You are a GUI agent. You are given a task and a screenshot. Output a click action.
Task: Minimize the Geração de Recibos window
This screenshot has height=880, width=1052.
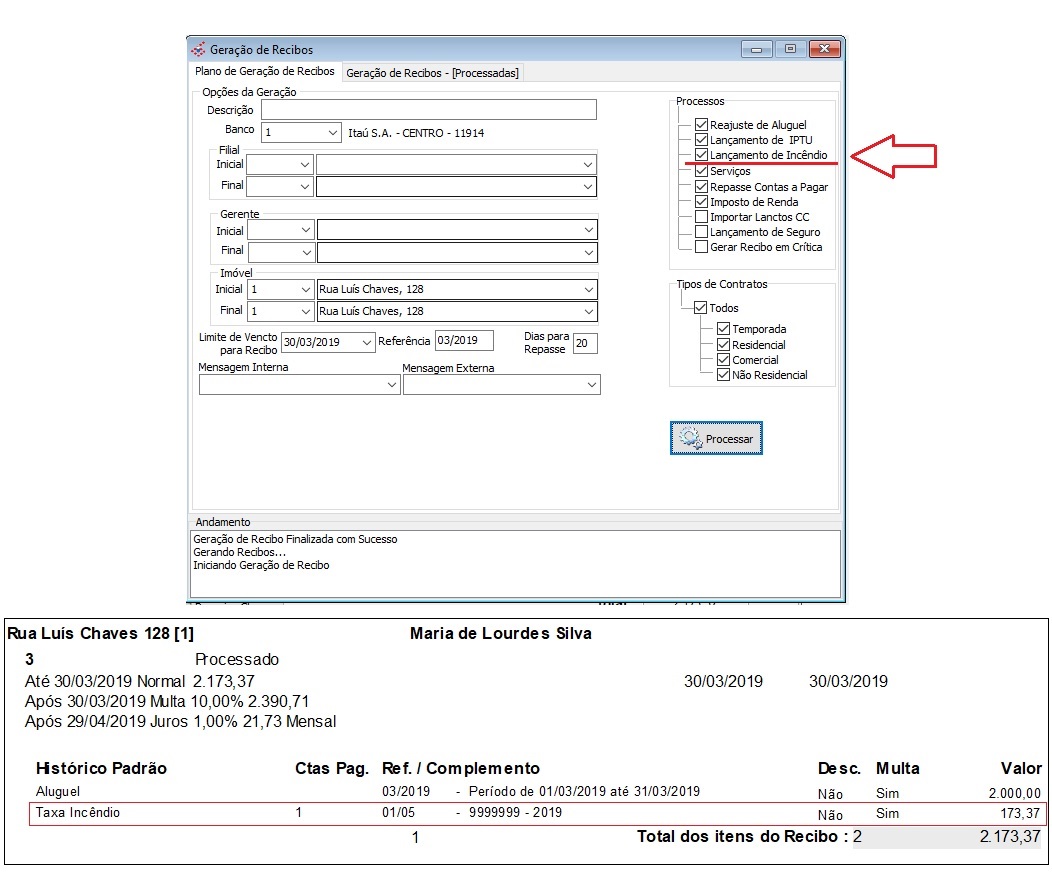[x=756, y=49]
